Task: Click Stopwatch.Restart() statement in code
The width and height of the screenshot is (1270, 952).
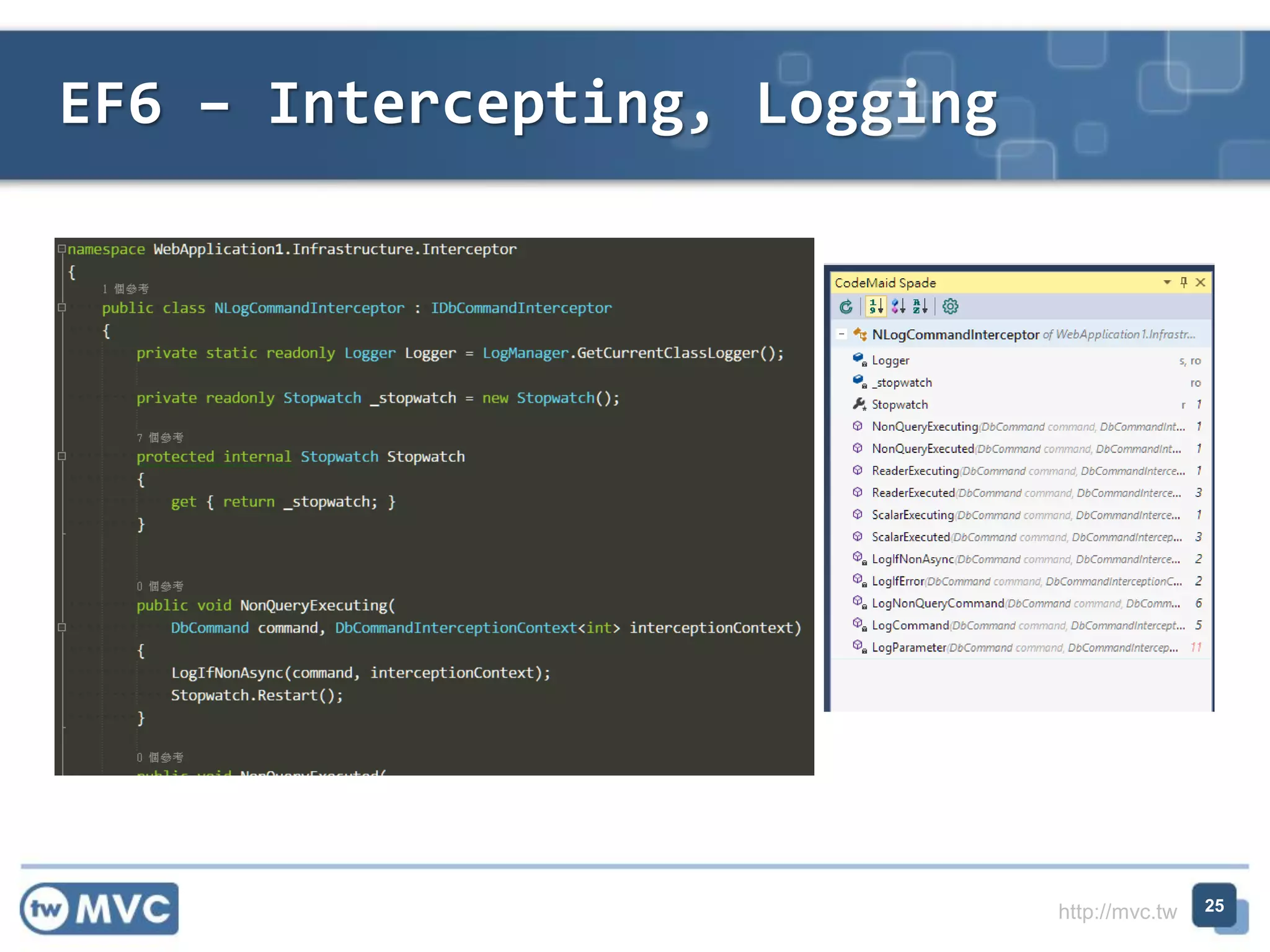Action: tap(257, 695)
